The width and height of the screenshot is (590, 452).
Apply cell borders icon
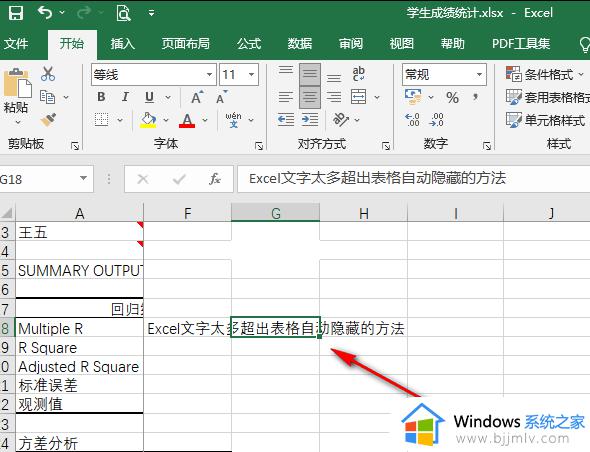coord(101,120)
